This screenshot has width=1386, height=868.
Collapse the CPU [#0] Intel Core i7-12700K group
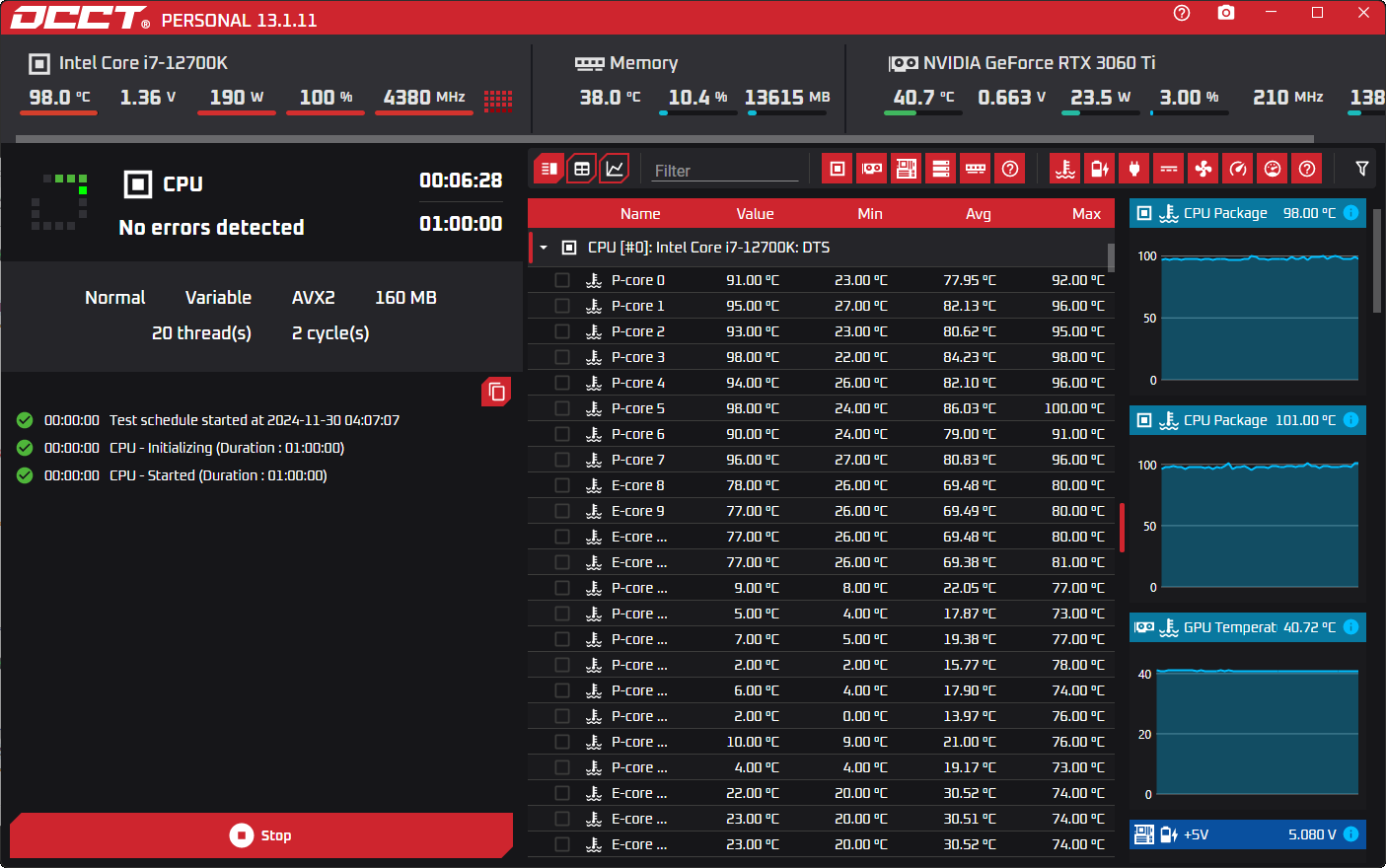[x=544, y=248]
